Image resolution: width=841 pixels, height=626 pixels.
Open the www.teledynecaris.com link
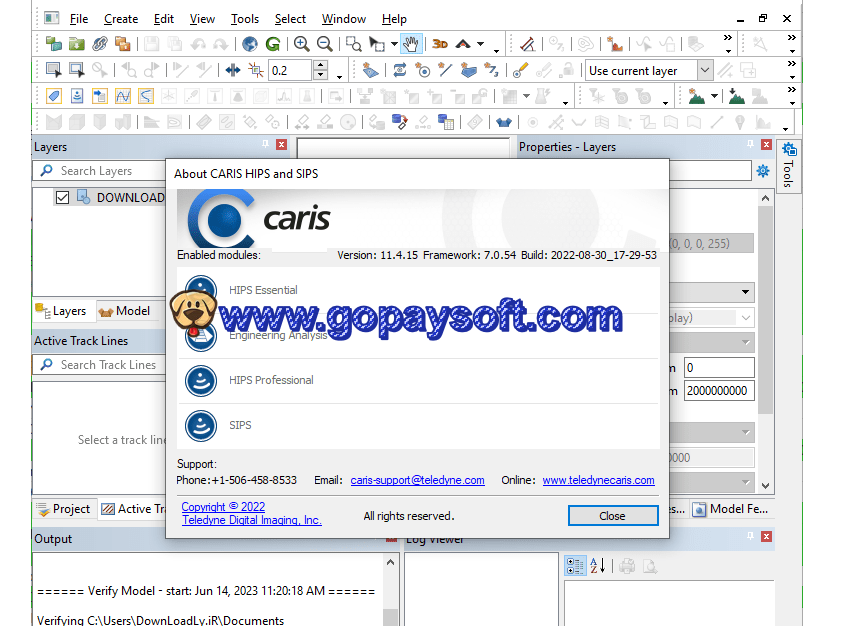pos(598,480)
